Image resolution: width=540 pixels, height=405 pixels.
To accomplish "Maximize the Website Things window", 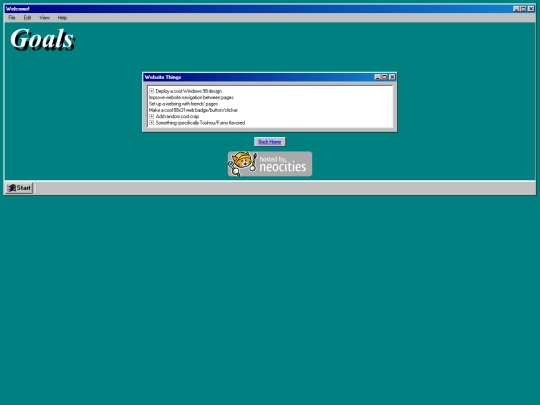I will click(x=385, y=77).
